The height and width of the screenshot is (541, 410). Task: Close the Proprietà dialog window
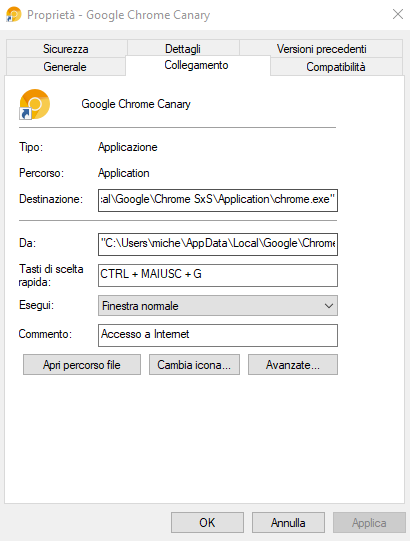click(x=398, y=14)
